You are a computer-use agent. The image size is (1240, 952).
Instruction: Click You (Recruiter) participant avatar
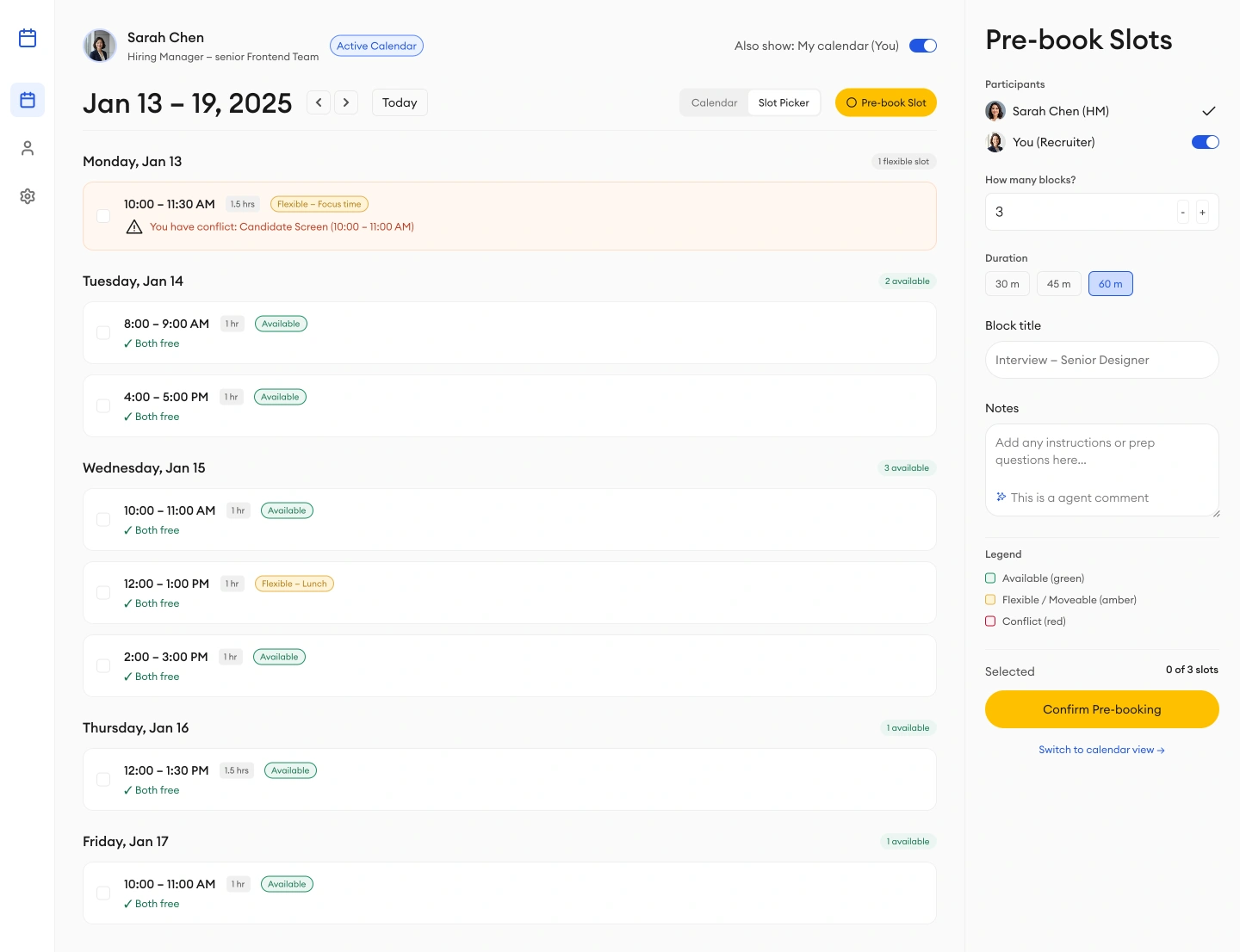click(x=995, y=142)
